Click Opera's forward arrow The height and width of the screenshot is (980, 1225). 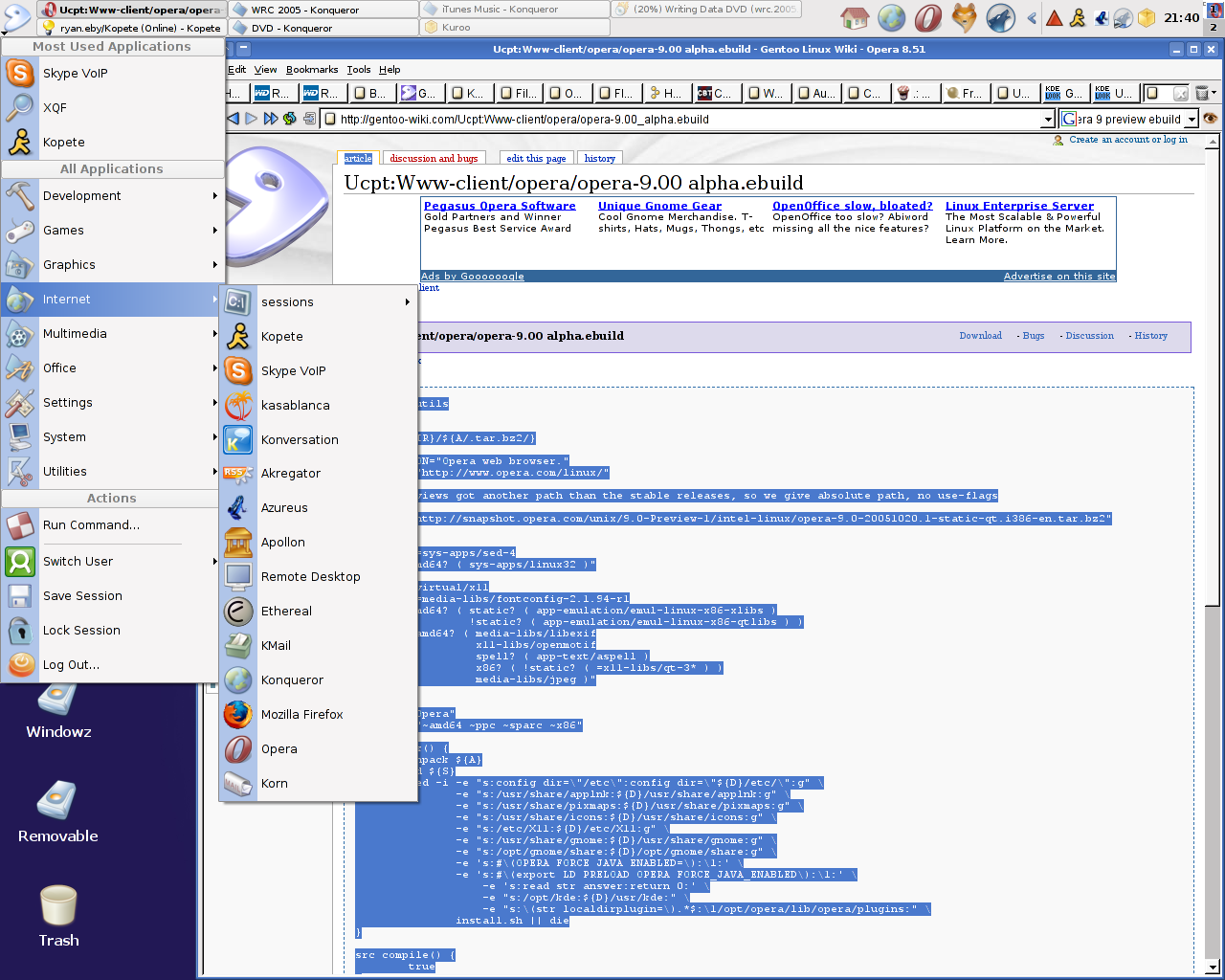click(x=251, y=119)
